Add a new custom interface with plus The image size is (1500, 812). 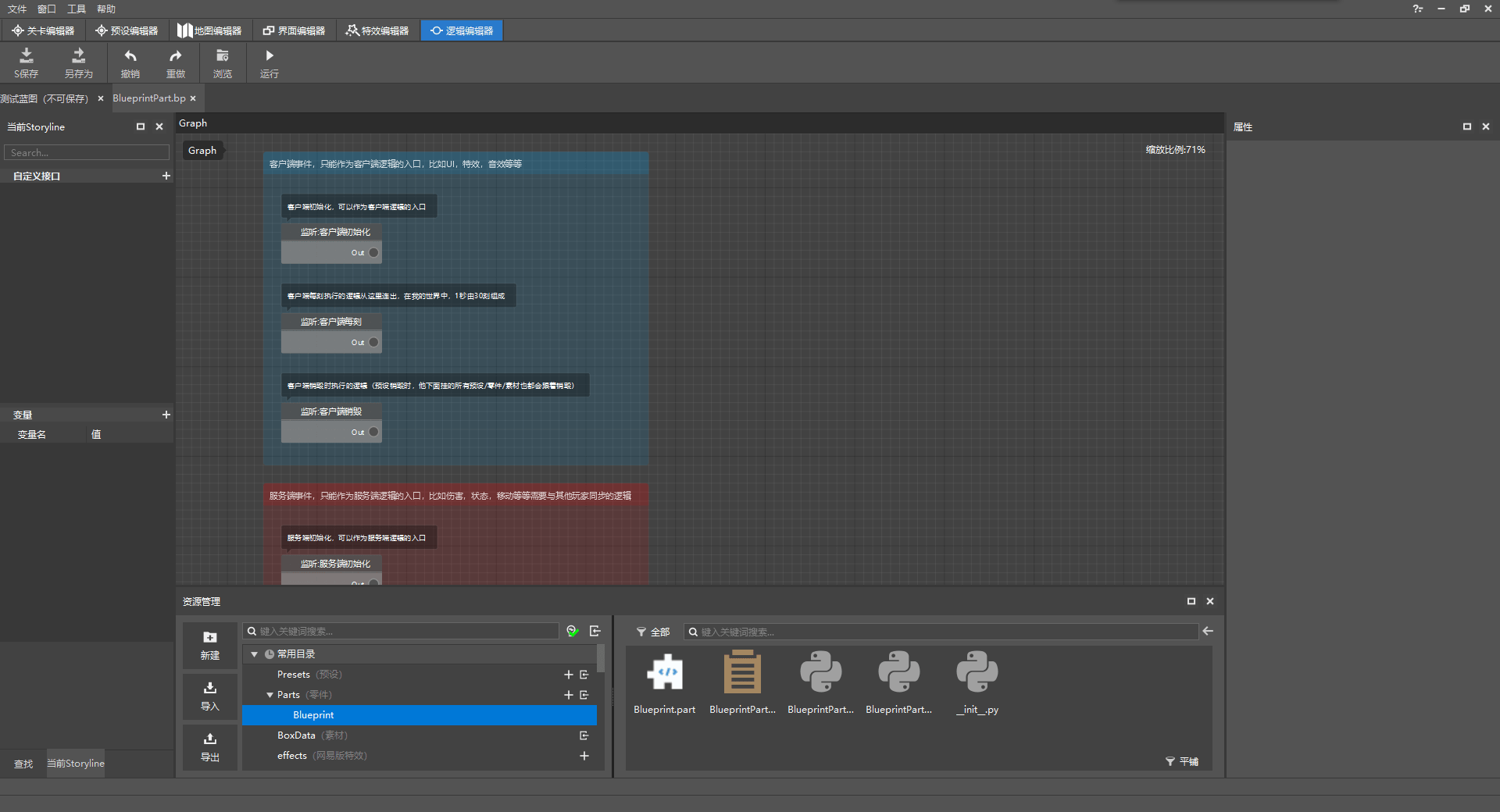coord(166,176)
